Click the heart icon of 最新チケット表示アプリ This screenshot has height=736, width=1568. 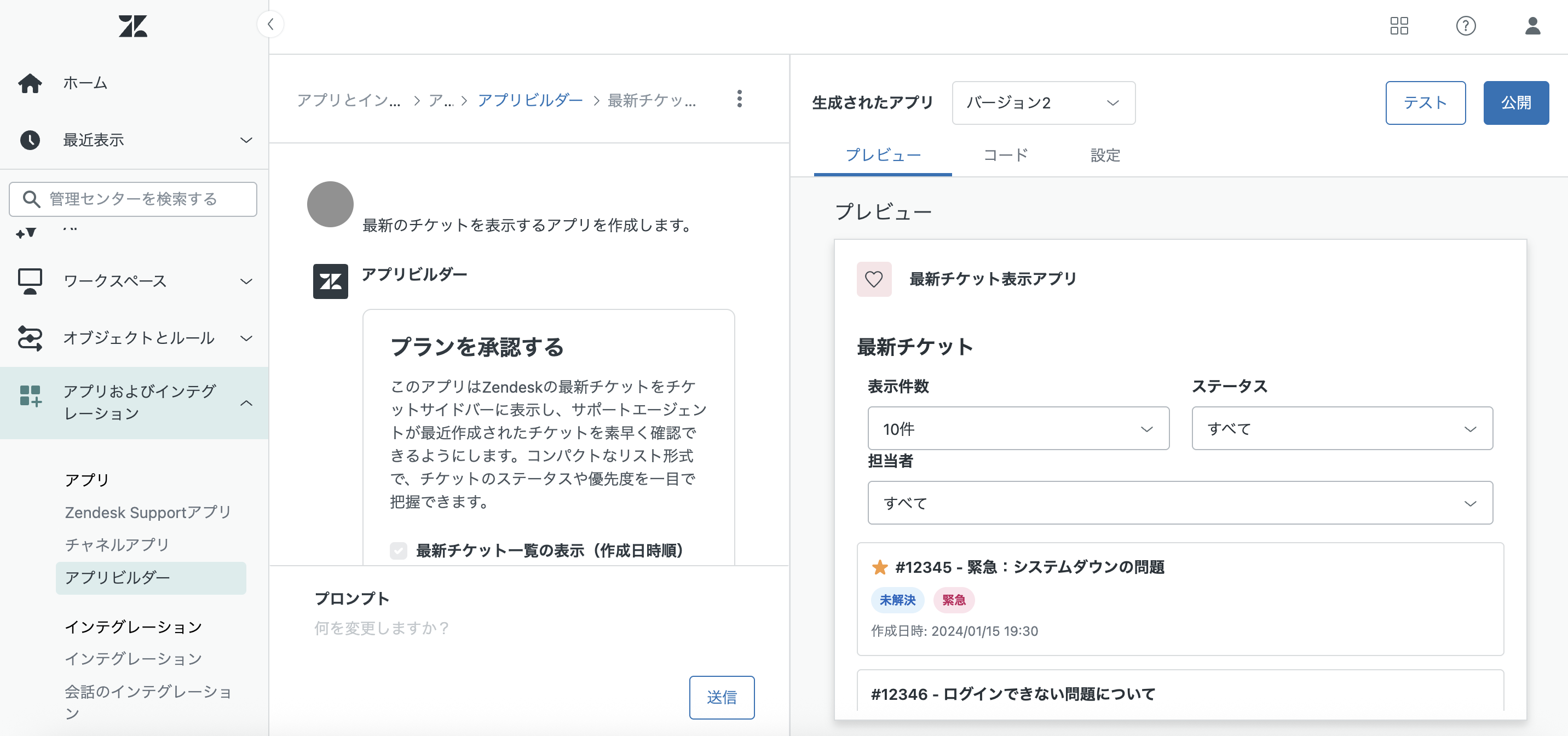(x=873, y=279)
